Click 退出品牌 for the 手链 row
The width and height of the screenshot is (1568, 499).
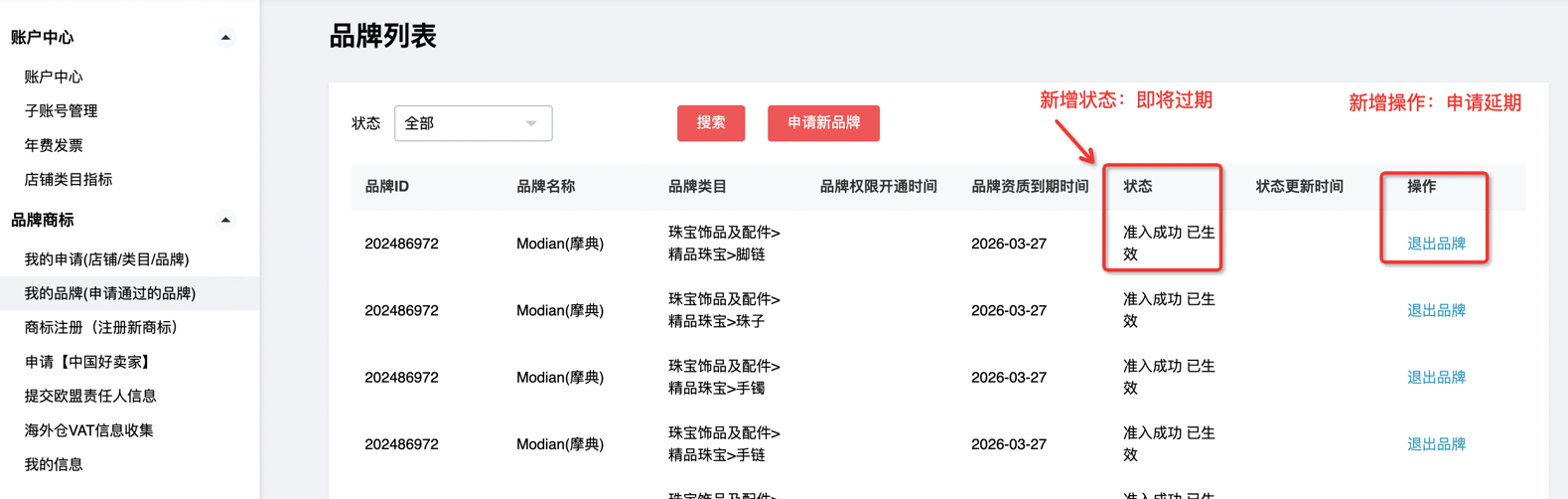click(x=1436, y=444)
